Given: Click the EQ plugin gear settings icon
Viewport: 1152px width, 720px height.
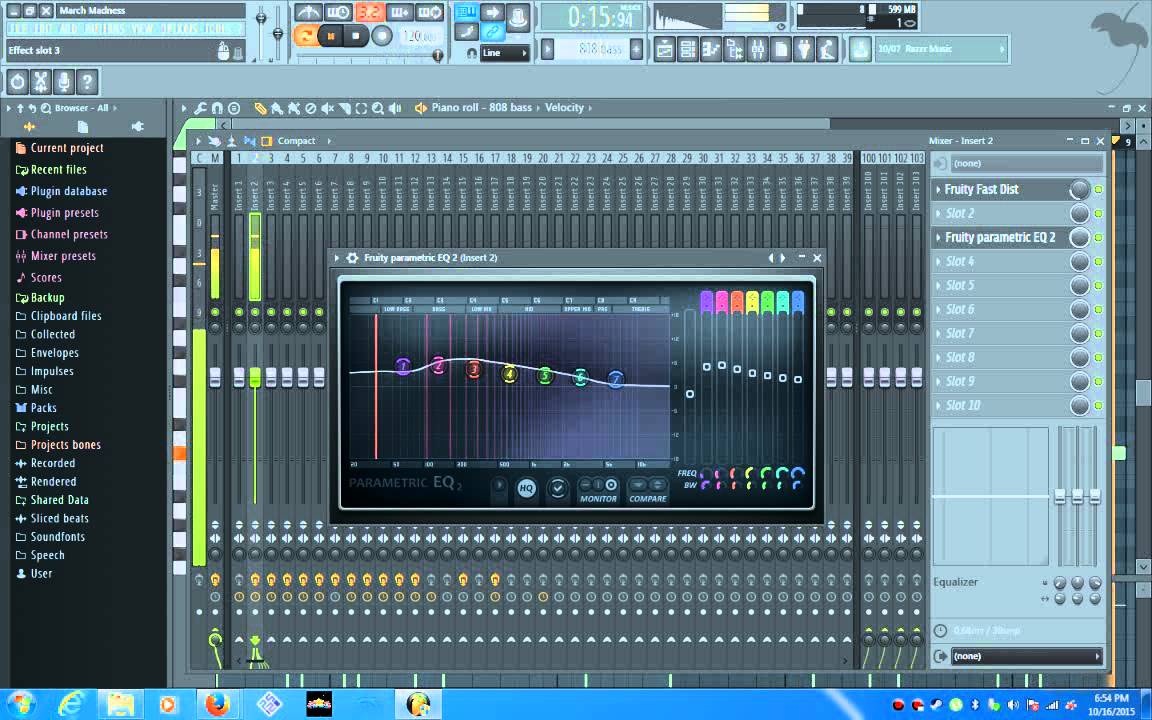Looking at the screenshot, I should (352, 258).
